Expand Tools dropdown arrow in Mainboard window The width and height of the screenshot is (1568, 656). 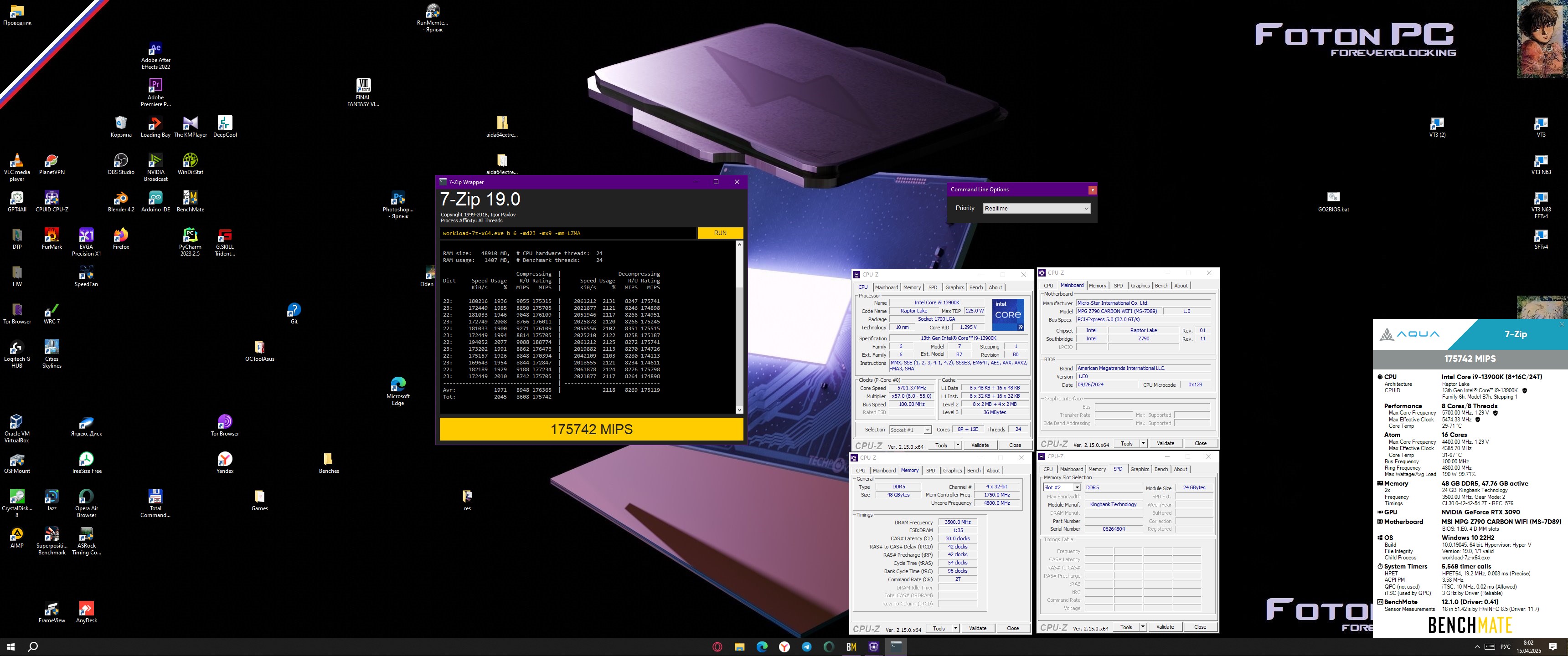click(1143, 443)
